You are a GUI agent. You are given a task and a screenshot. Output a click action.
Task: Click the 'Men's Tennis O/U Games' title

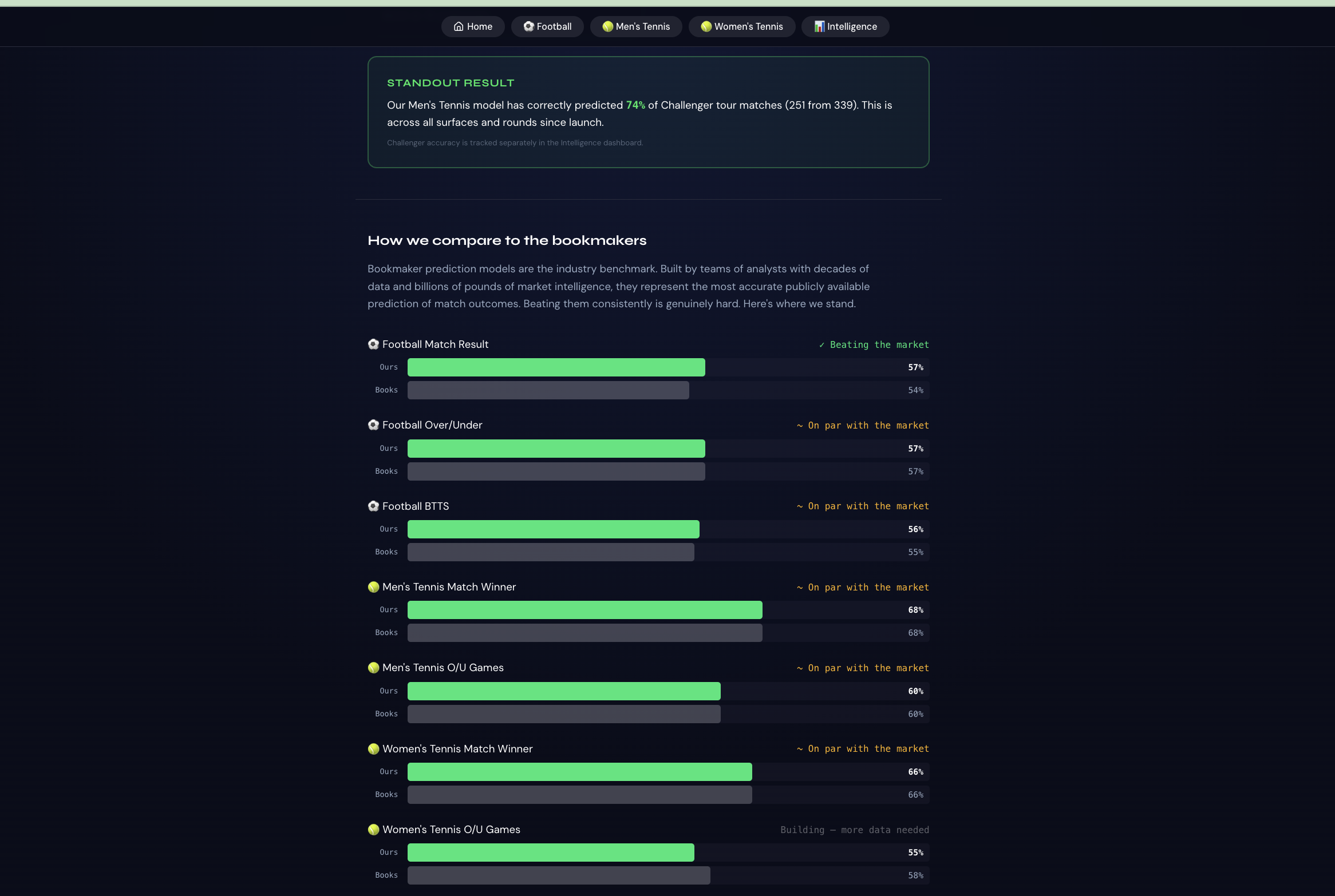point(443,668)
